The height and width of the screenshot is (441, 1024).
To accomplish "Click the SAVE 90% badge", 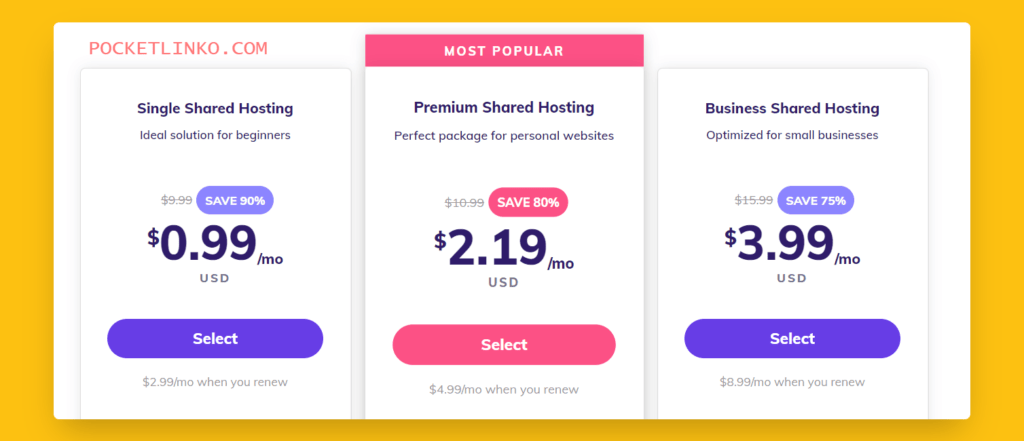I will [235, 200].
